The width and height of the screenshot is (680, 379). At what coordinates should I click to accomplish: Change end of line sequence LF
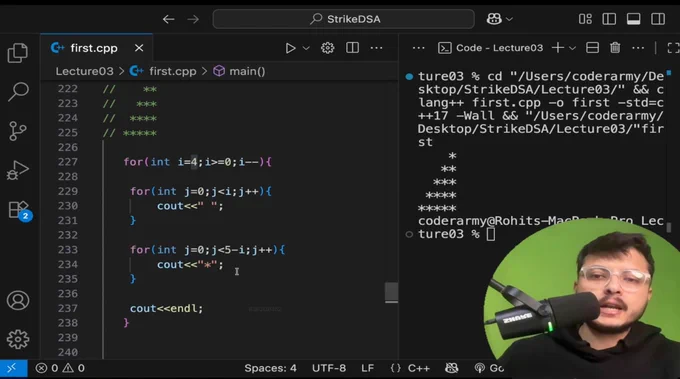coord(367,368)
